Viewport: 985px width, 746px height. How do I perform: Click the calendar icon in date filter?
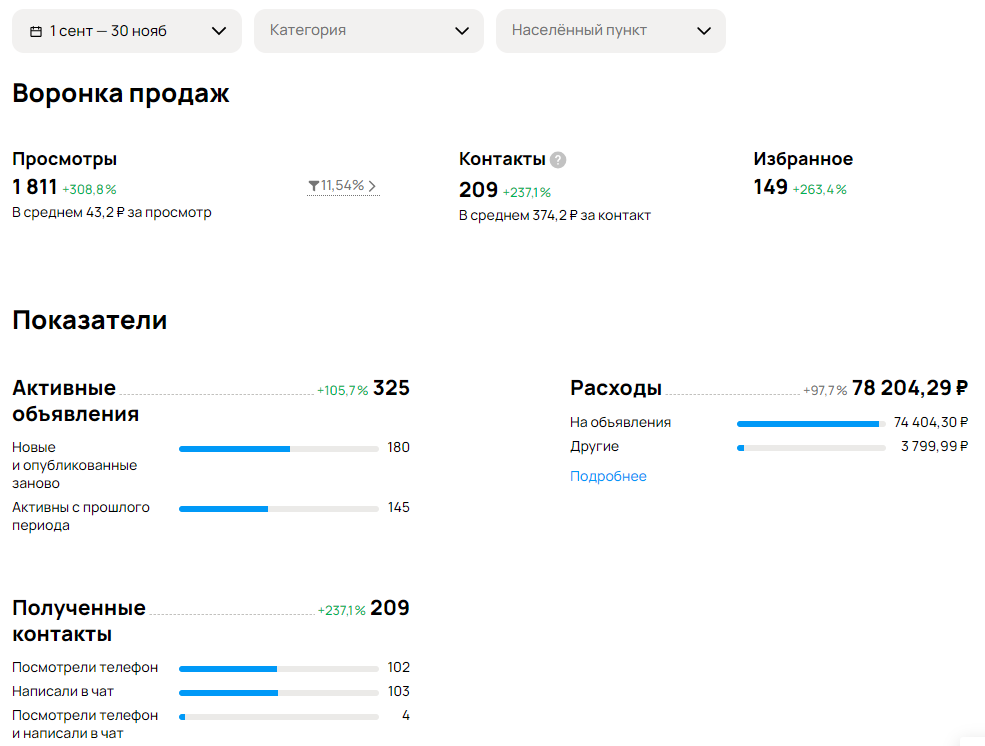36,31
